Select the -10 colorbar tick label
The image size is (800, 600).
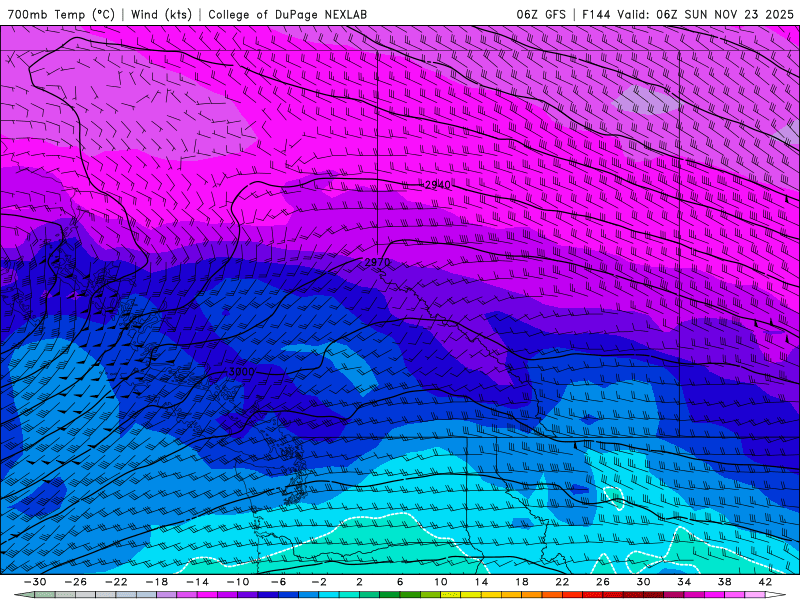click(238, 582)
